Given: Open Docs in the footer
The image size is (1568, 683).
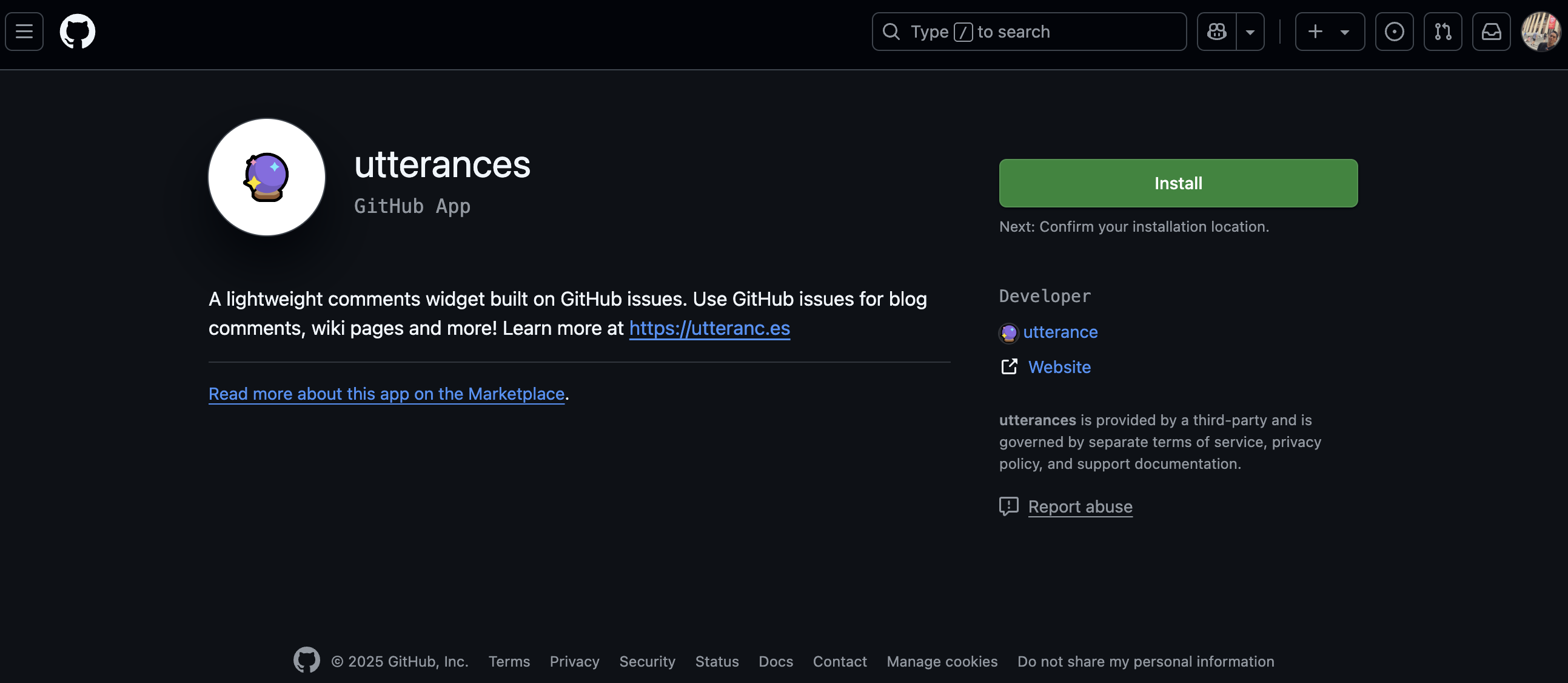Looking at the screenshot, I should (776, 661).
